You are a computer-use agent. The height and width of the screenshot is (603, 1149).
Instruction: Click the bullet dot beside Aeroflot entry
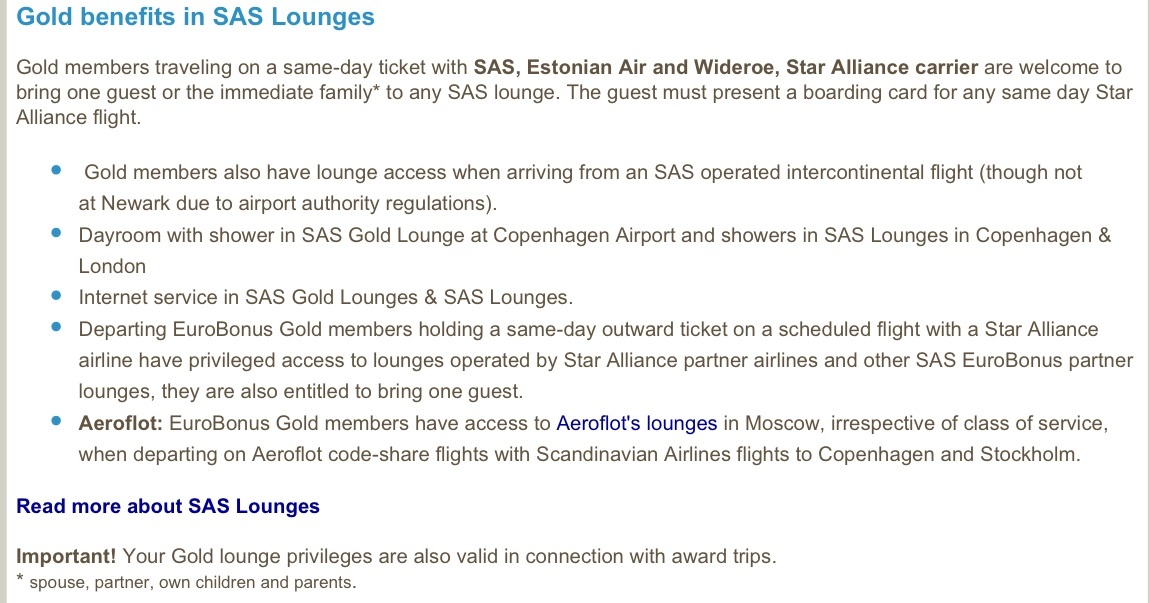tap(56, 421)
